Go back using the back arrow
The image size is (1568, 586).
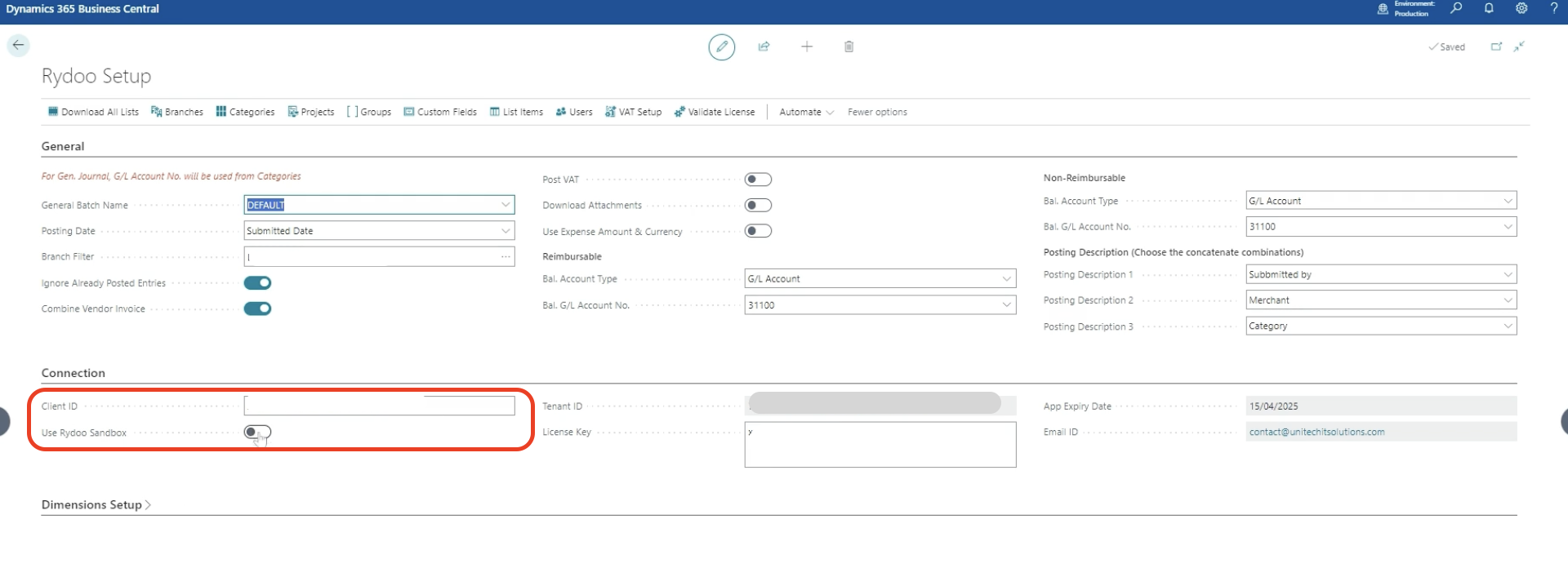coord(18,45)
